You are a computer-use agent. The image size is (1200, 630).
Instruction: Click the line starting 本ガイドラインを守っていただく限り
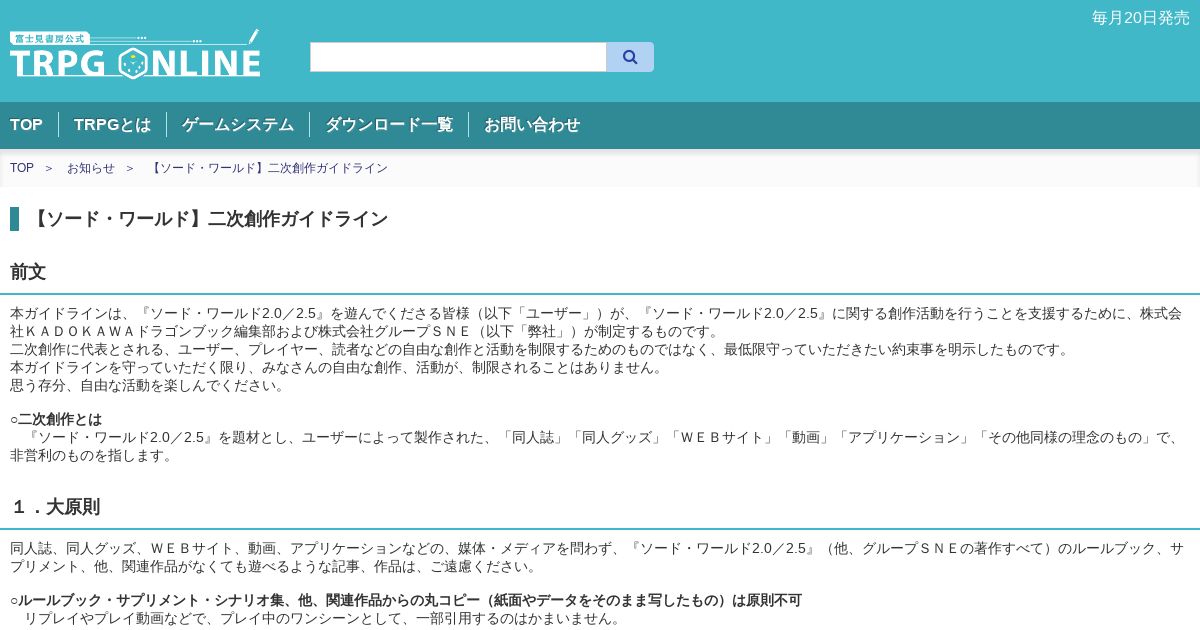pyautogui.click(x=339, y=367)
